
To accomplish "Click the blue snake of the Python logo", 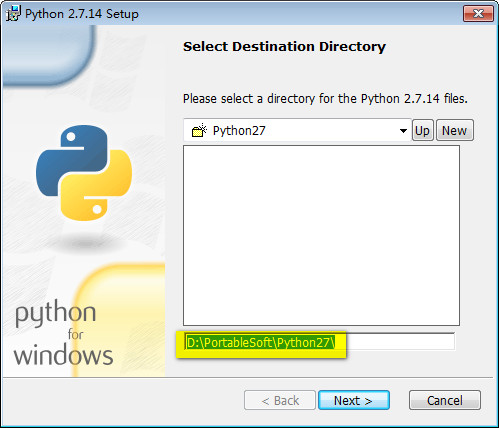I will pyautogui.click(x=72, y=161).
